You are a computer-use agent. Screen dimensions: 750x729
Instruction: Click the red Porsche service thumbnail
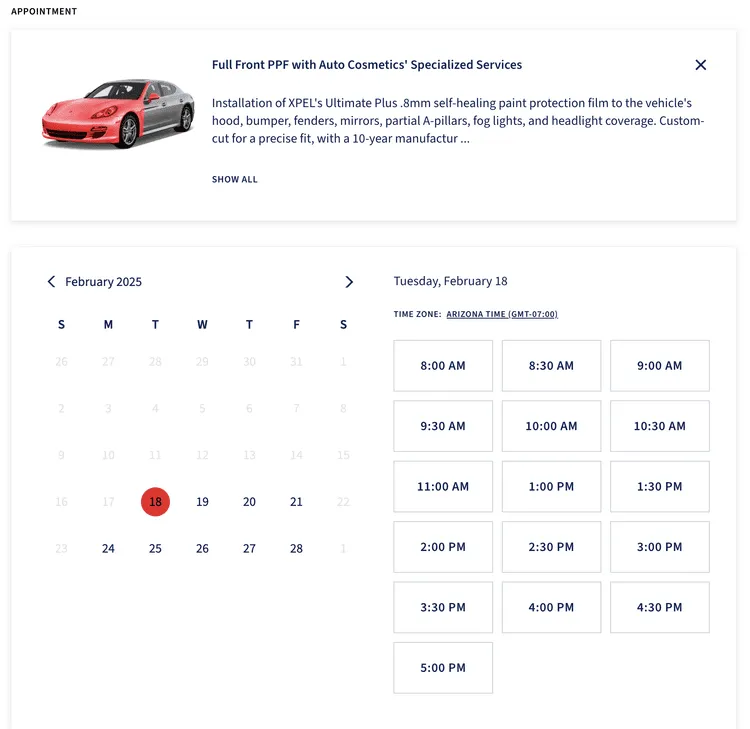tap(118, 114)
